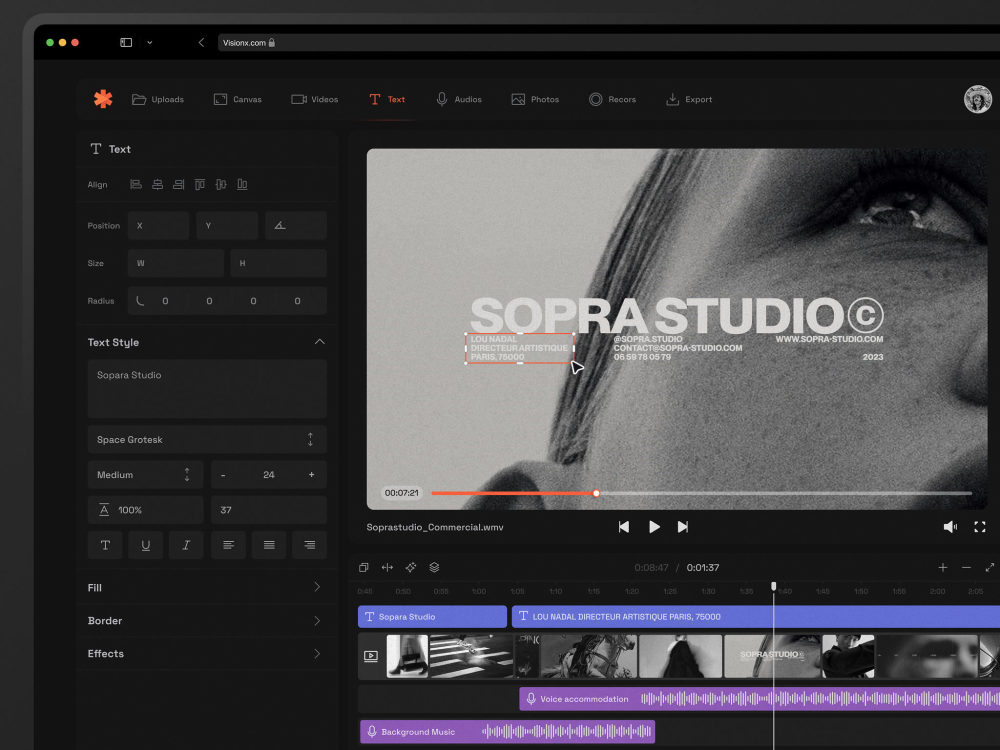Increase font size with plus
The image size is (1000, 750).
[x=311, y=474]
